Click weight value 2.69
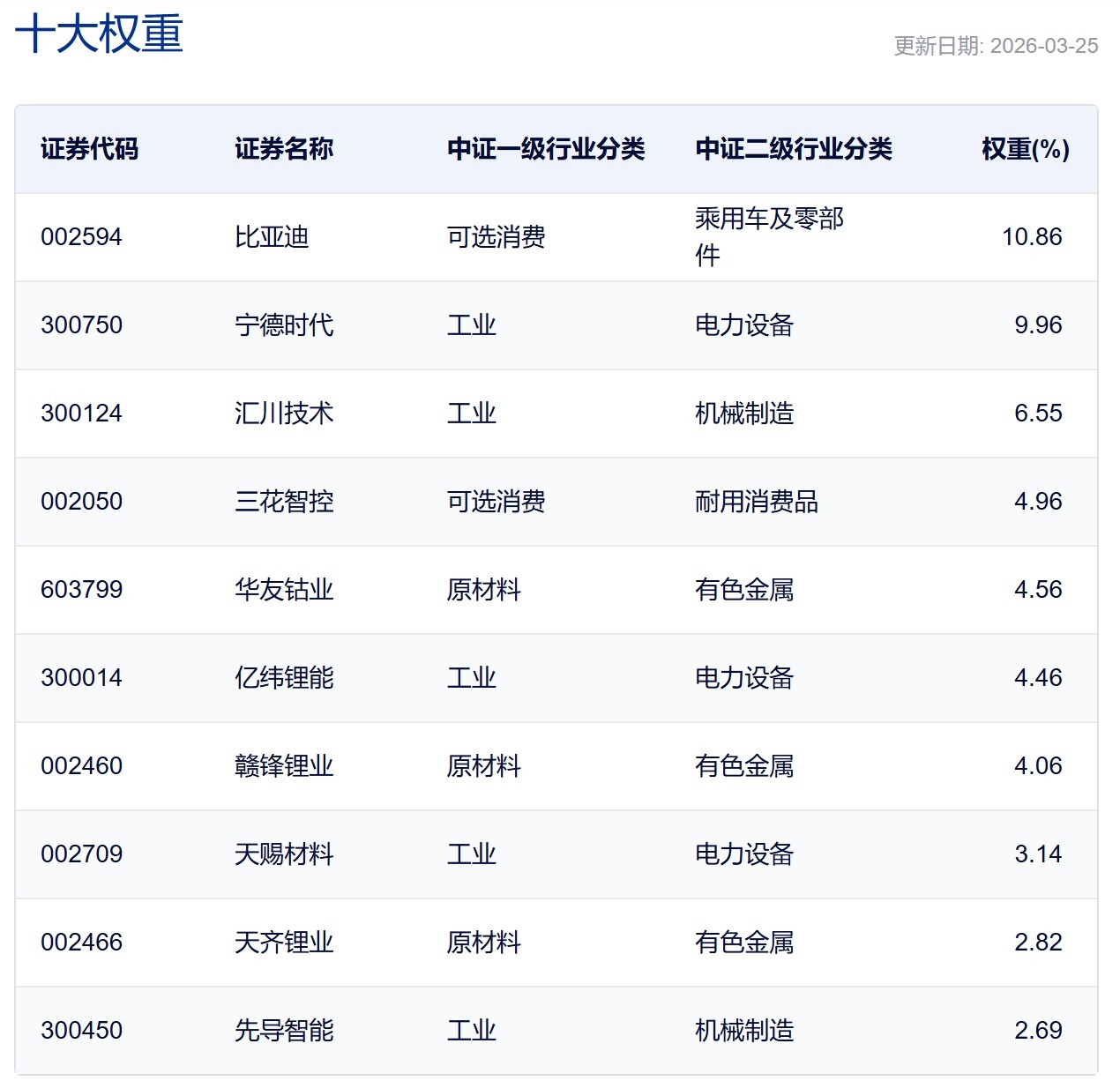 (1038, 1031)
